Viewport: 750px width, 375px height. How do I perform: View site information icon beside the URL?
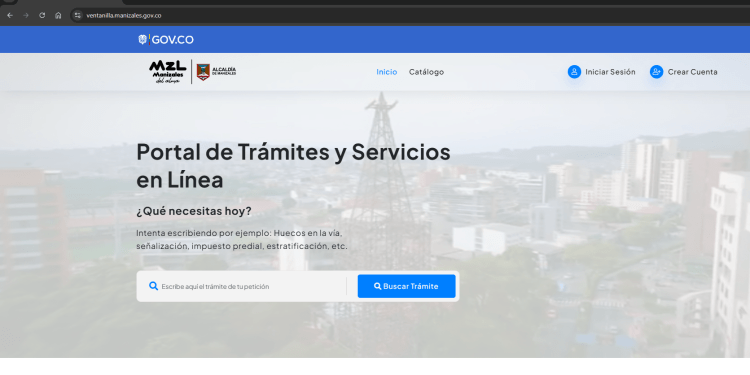coord(77,15)
